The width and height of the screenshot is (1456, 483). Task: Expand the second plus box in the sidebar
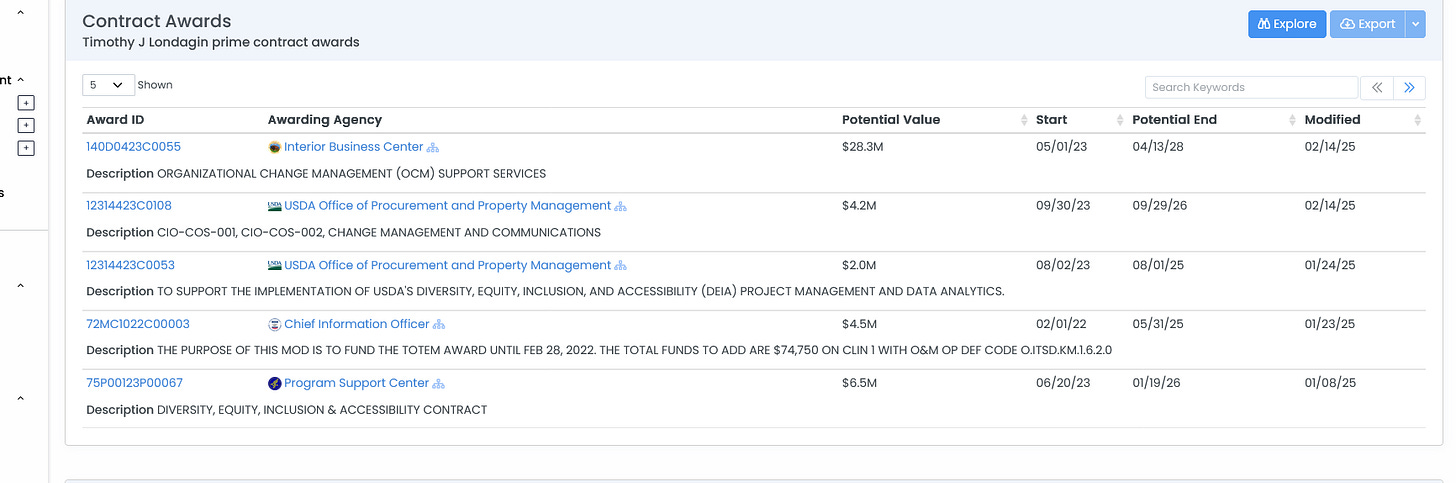pos(26,126)
